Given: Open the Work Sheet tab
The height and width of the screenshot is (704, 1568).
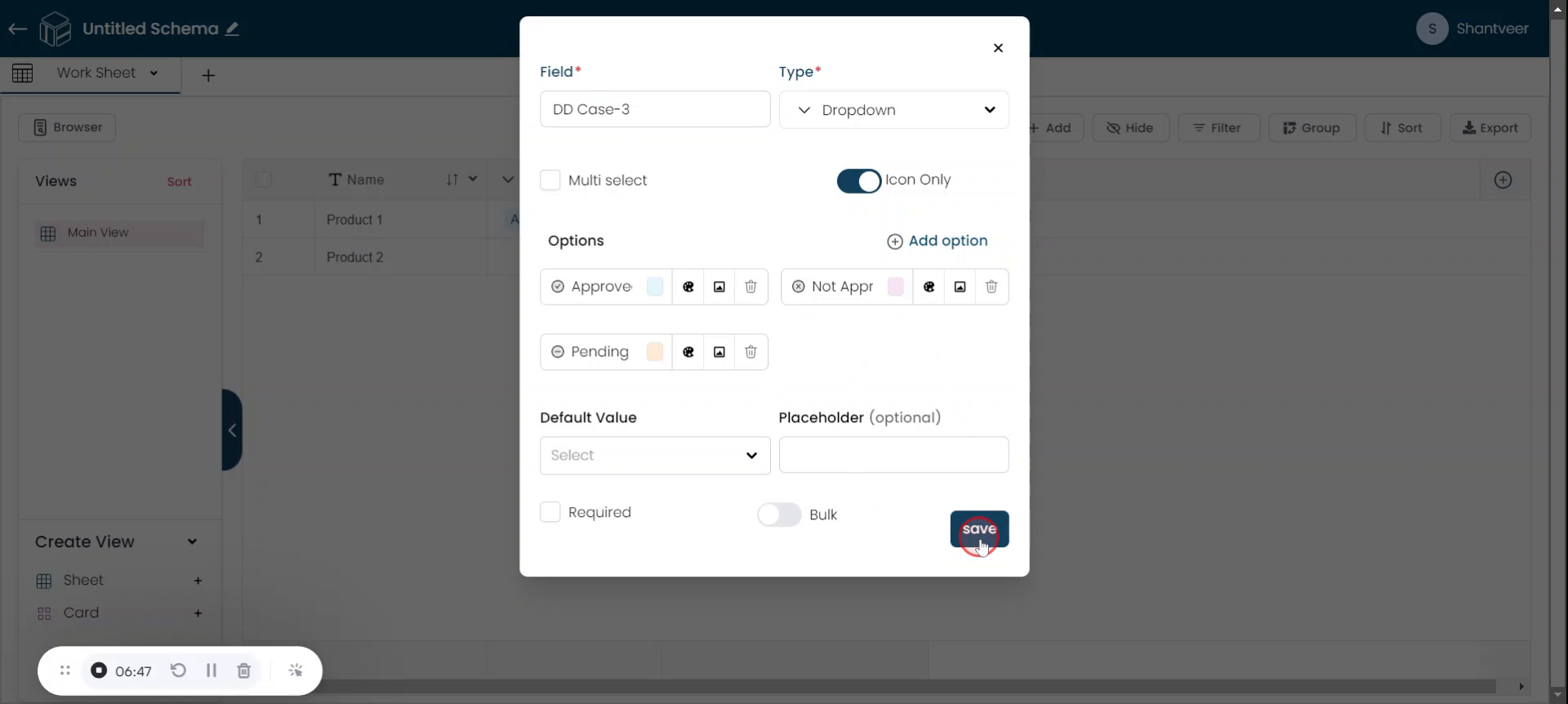Looking at the screenshot, I should 96,73.
